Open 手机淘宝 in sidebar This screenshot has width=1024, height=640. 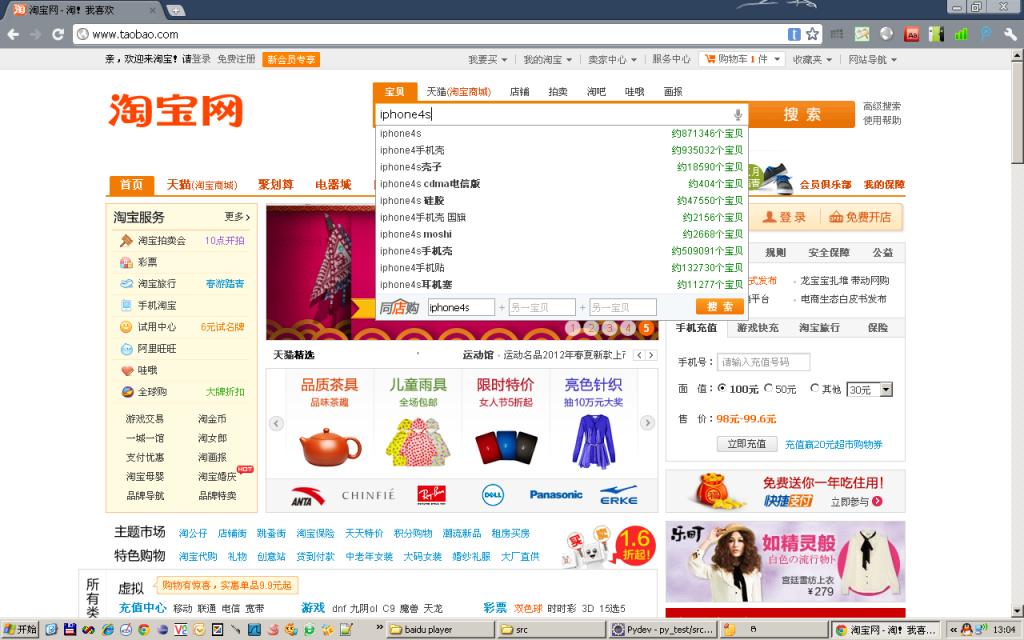[x=157, y=305]
